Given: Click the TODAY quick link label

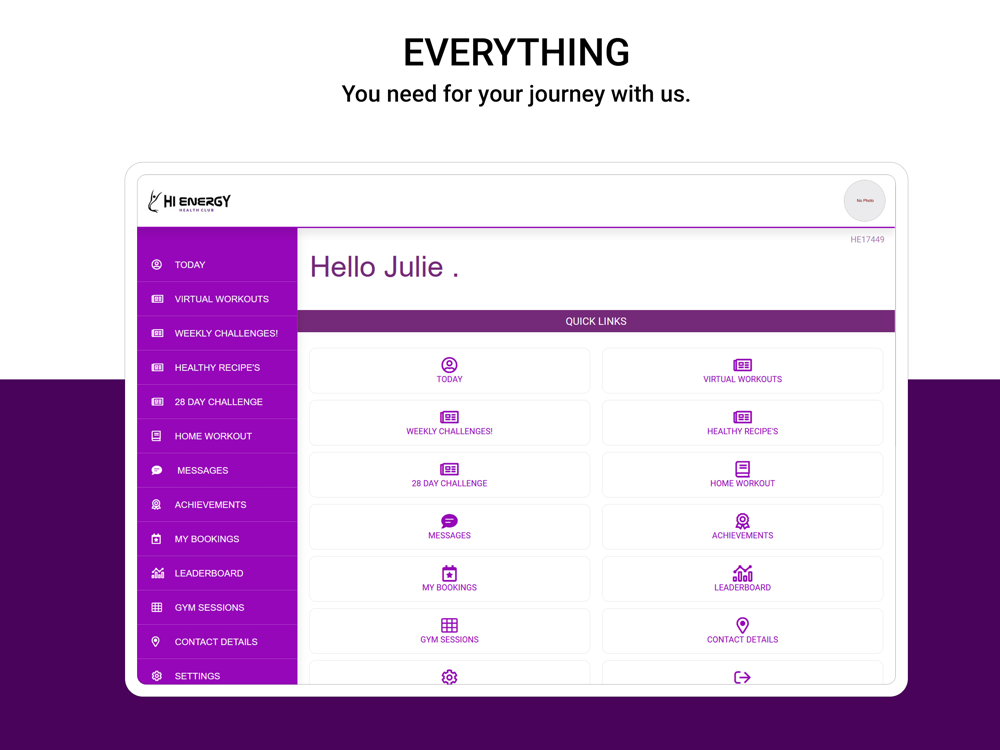Looking at the screenshot, I should pos(450,379).
